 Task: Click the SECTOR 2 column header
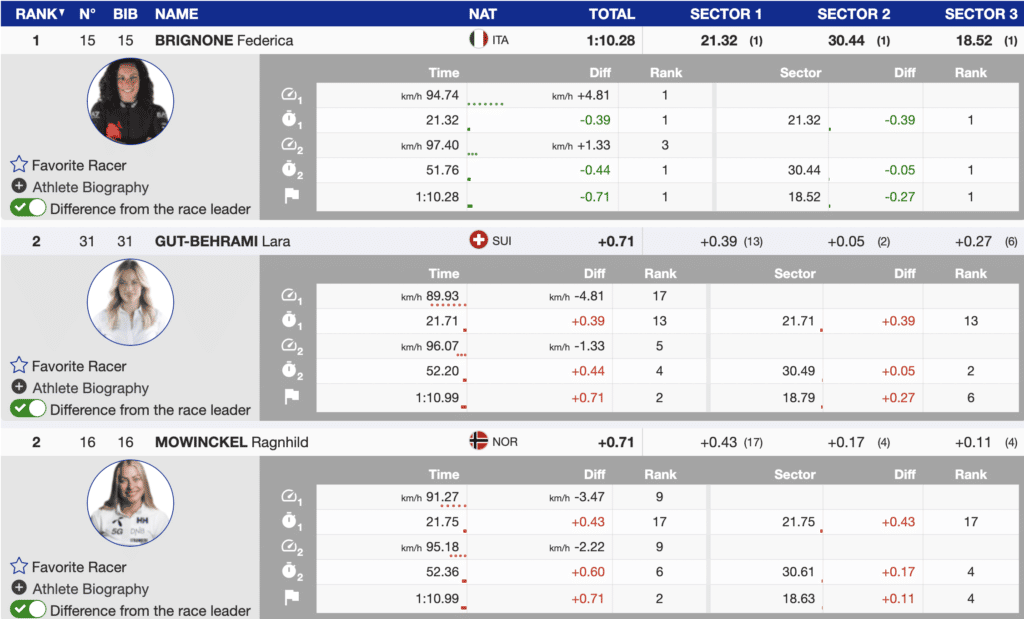click(853, 14)
